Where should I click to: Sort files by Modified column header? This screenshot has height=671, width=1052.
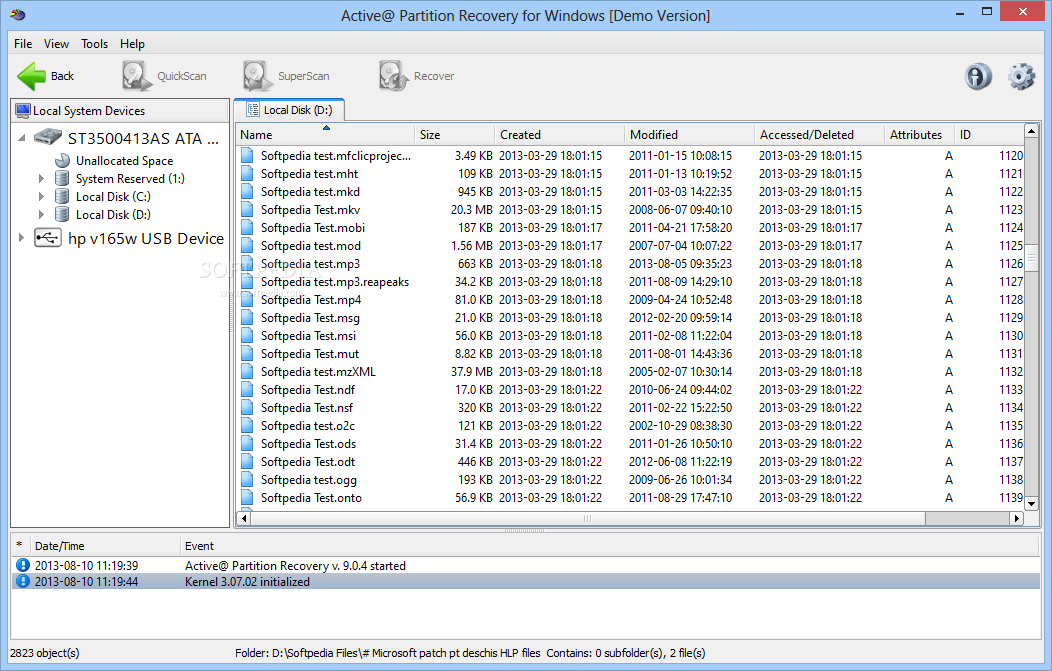[x=689, y=134]
